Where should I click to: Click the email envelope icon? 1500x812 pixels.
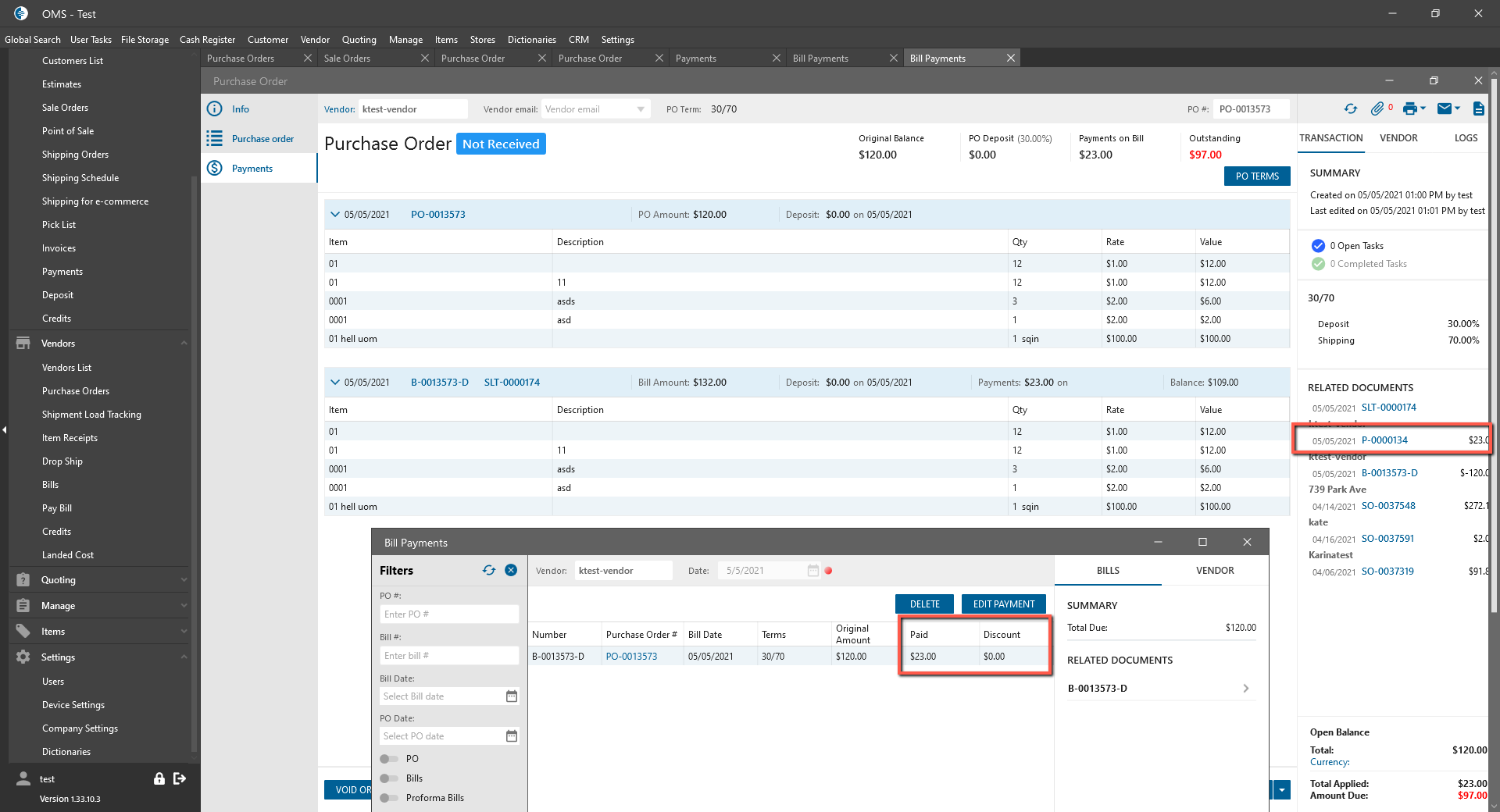(1445, 109)
